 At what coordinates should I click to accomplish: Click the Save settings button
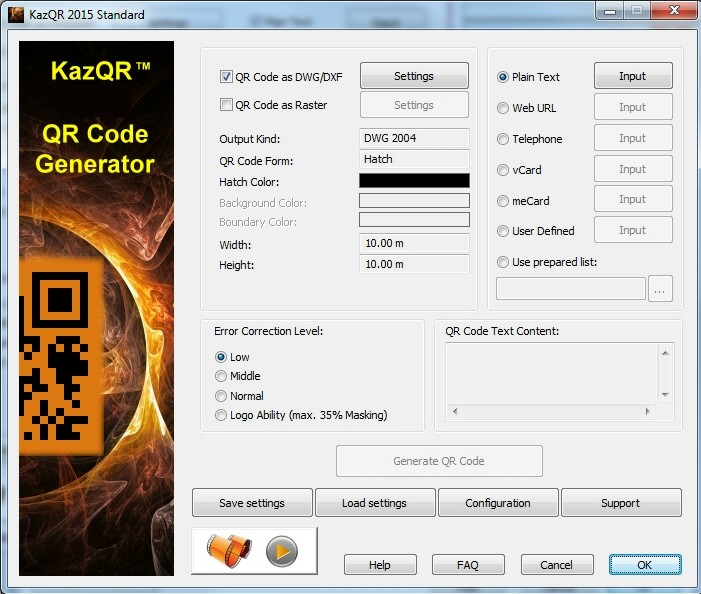coord(252,503)
